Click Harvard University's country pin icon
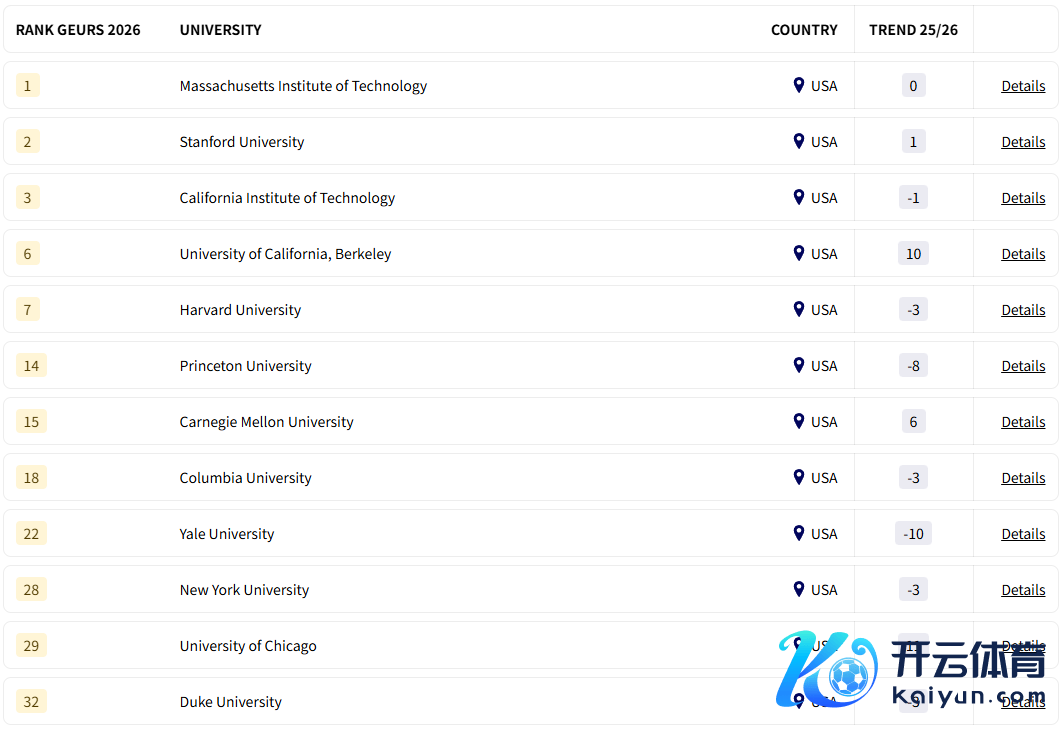 click(798, 309)
